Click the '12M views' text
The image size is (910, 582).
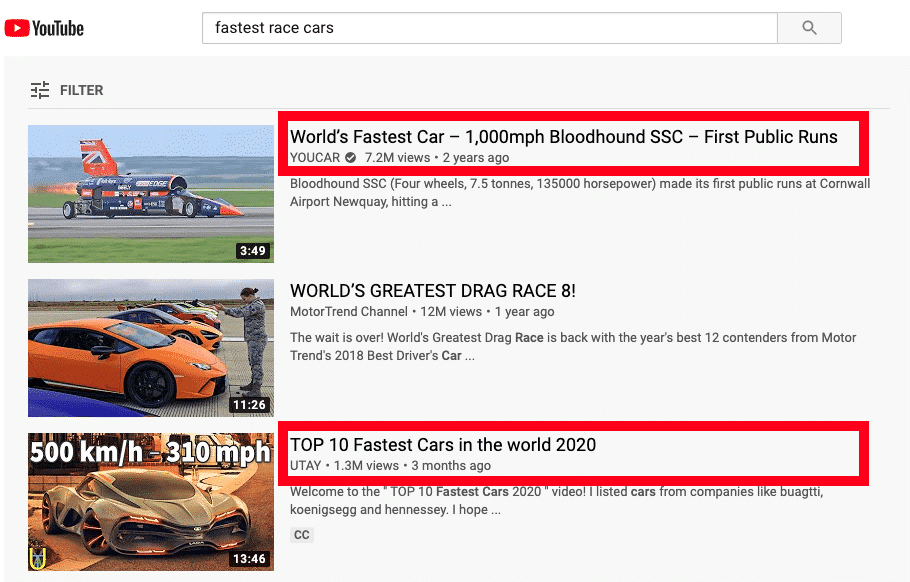coord(451,312)
